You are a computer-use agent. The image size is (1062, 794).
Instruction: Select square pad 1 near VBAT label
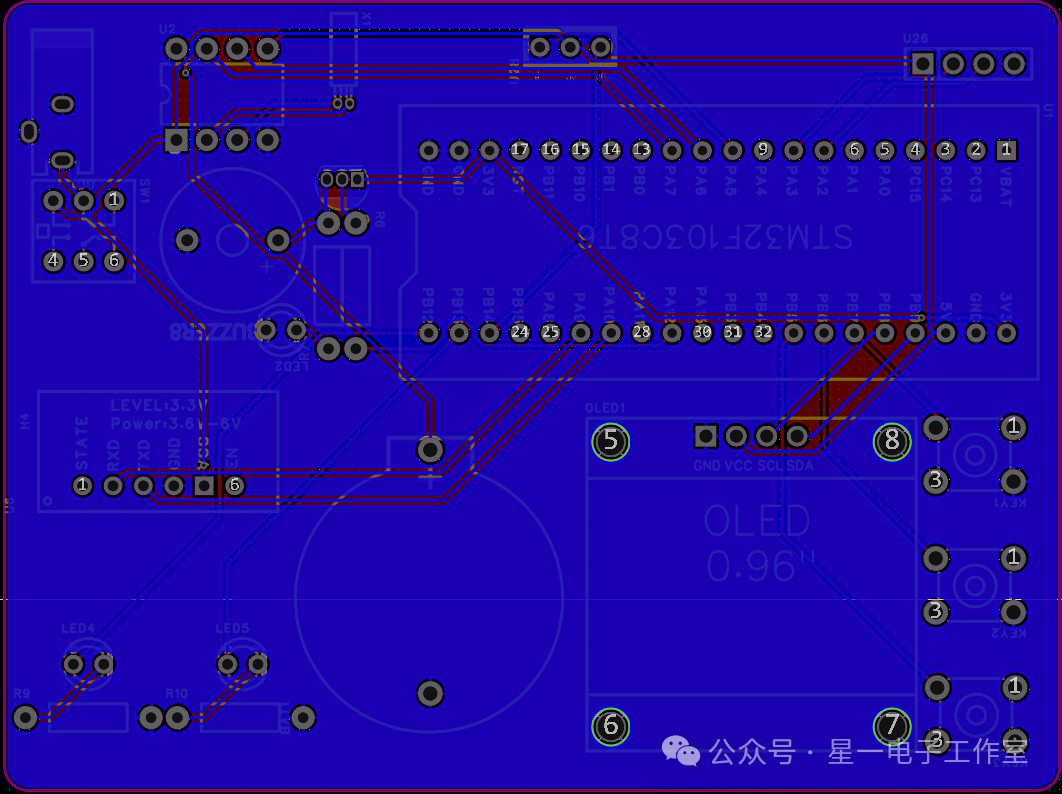pos(1006,150)
